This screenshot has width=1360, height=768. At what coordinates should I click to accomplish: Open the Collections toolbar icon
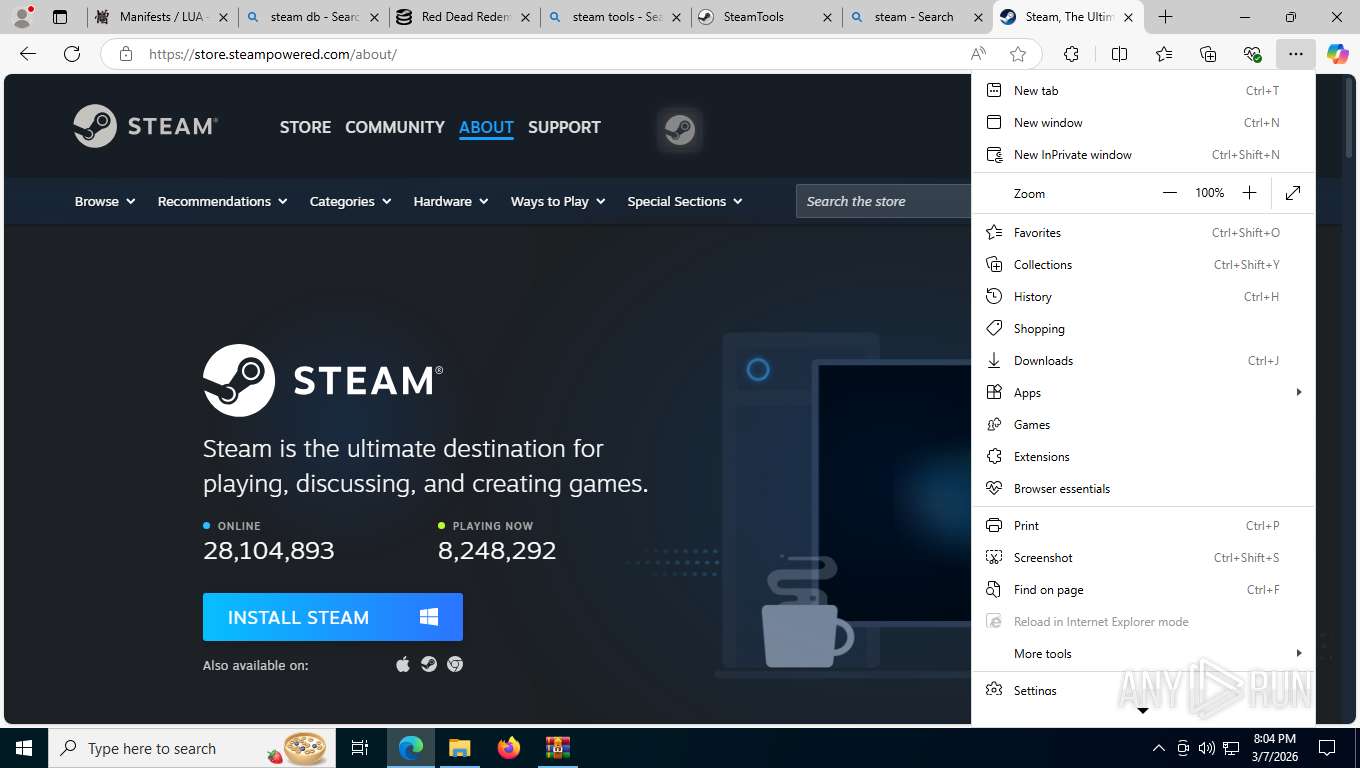[x=1208, y=54]
